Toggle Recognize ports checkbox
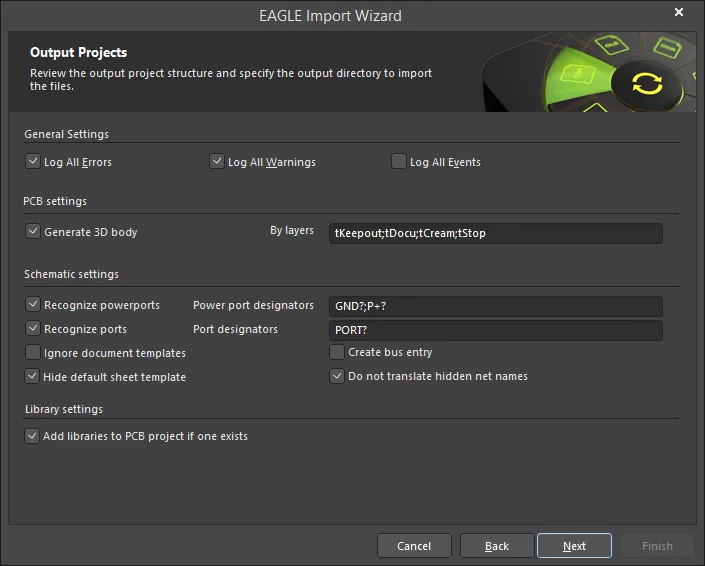This screenshot has height=566, width=705. (33, 329)
